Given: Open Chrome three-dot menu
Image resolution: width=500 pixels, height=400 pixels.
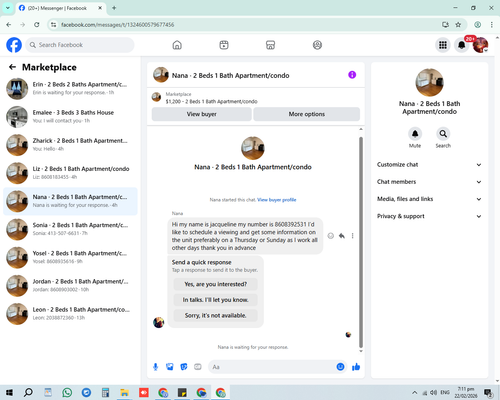Looking at the screenshot, I should point(492,25).
